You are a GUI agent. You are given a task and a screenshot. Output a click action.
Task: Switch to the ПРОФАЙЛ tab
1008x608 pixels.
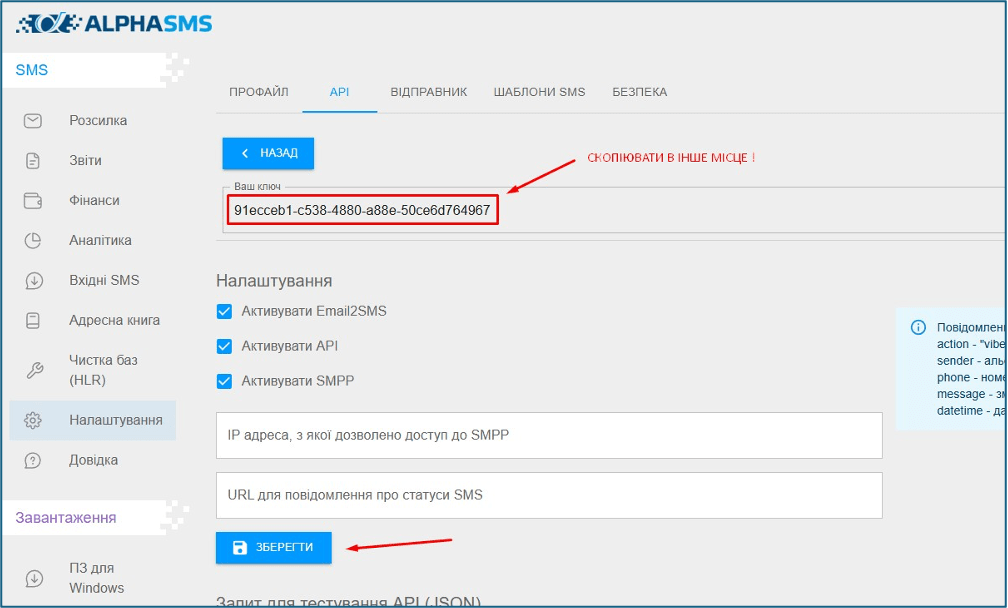[259, 91]
